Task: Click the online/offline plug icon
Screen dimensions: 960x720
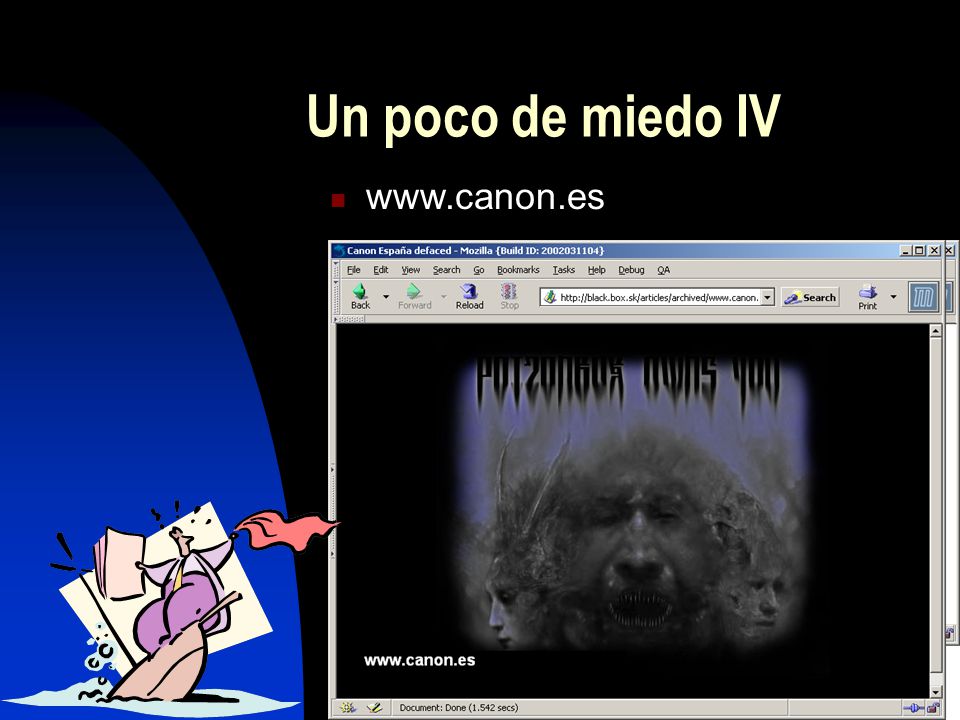Action: [x=913, y=708]
